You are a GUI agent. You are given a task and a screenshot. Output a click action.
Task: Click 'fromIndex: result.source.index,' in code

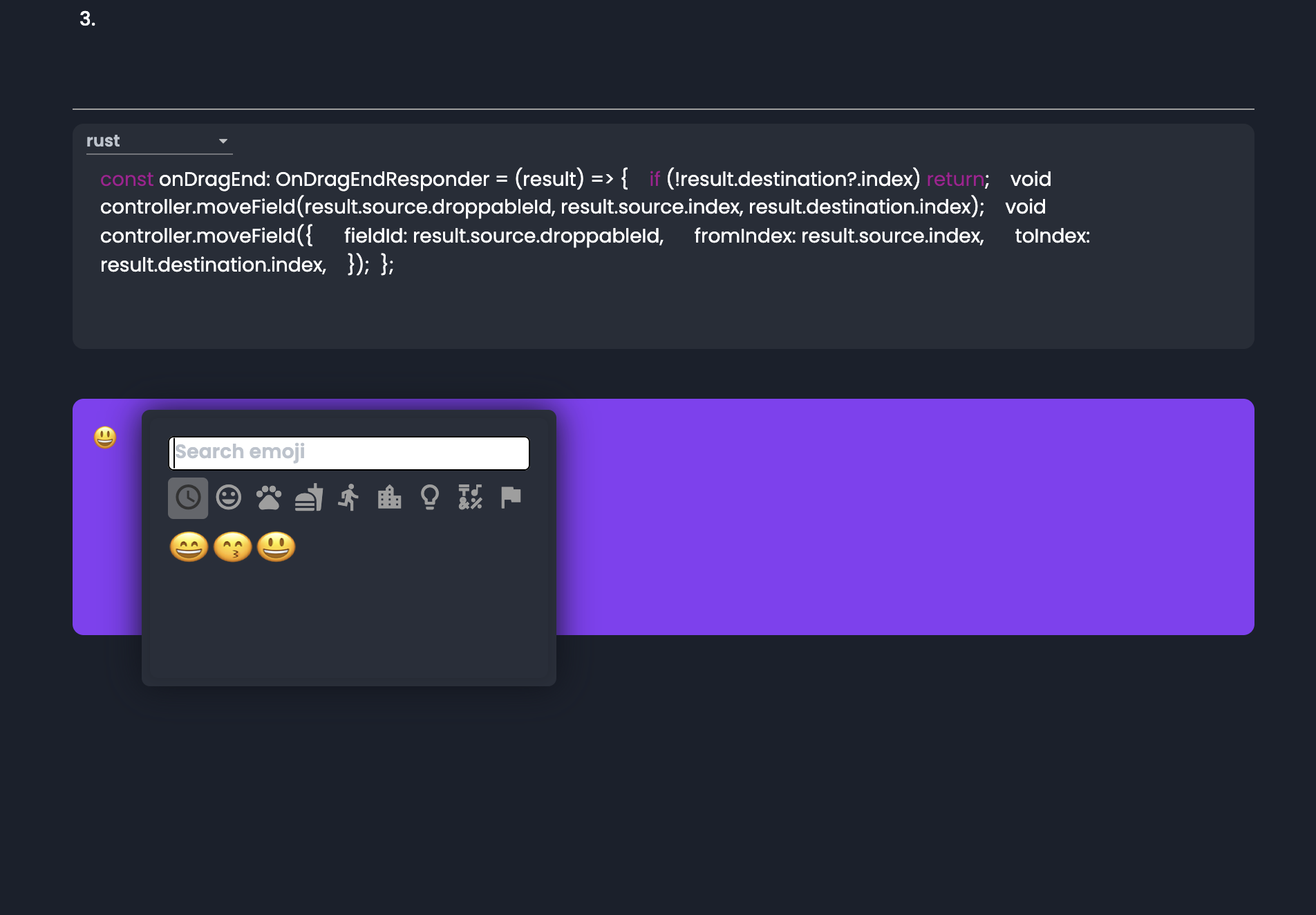click(838, 236)
